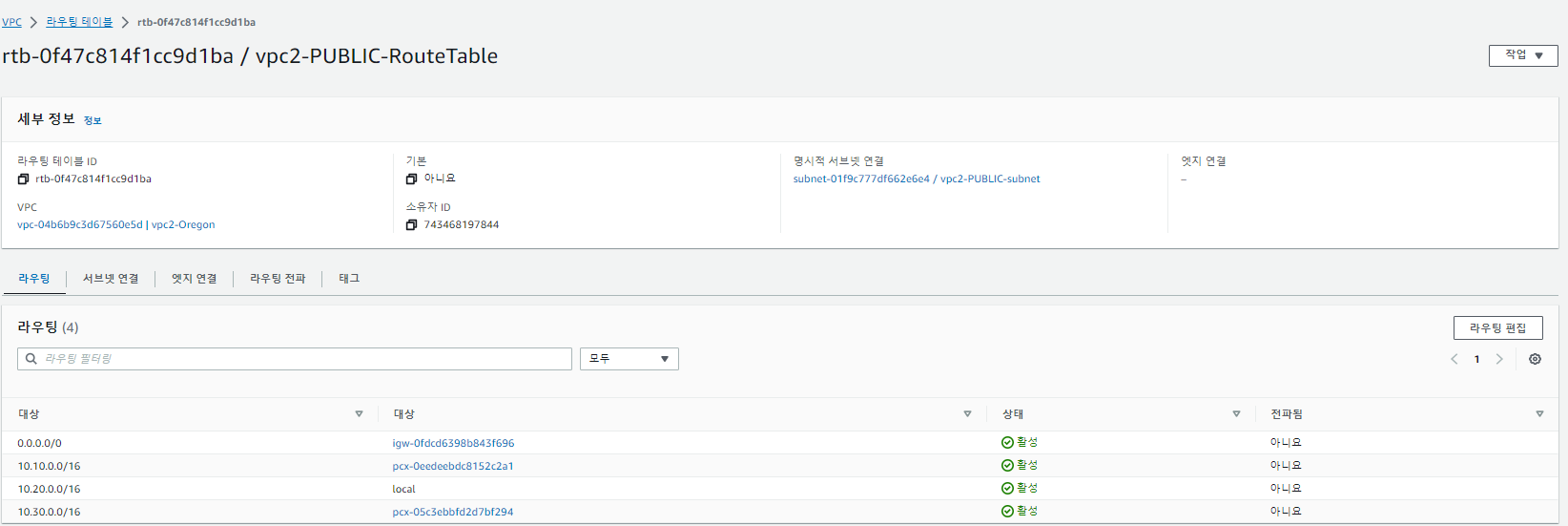Image resolution: width=1568 pixels, height=526 pixels.
Task: Open VPC link vpc-04b6b9c3d67560e5d vpc2-Oregon
Action: pos(116,225)
